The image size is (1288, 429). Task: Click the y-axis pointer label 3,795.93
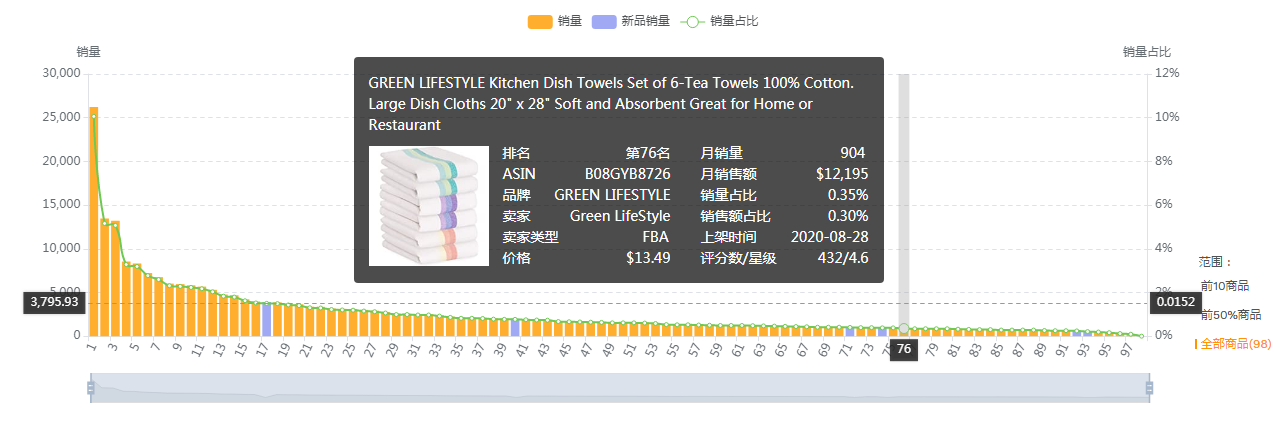tap(54, 302)
